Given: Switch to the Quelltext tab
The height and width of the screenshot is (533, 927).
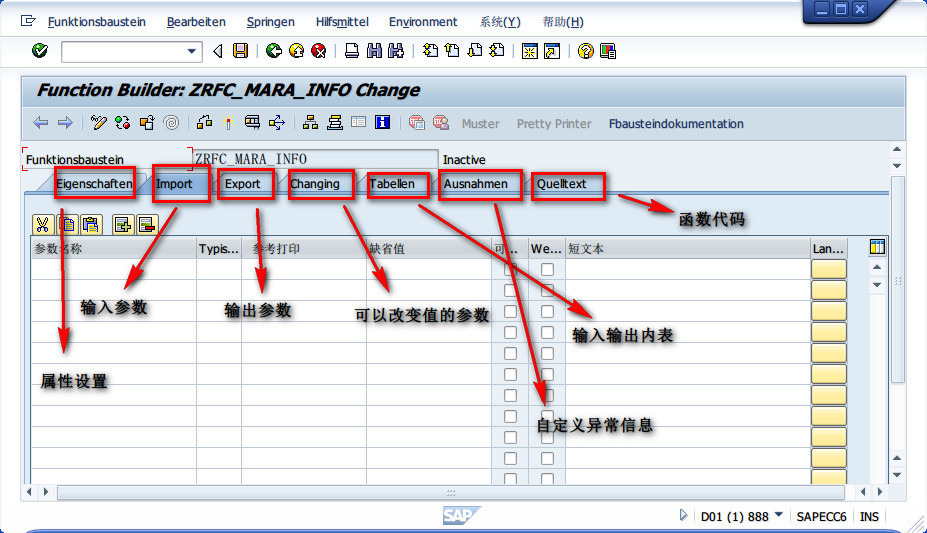Looking at the screenshot, I should tap(561, 184).
